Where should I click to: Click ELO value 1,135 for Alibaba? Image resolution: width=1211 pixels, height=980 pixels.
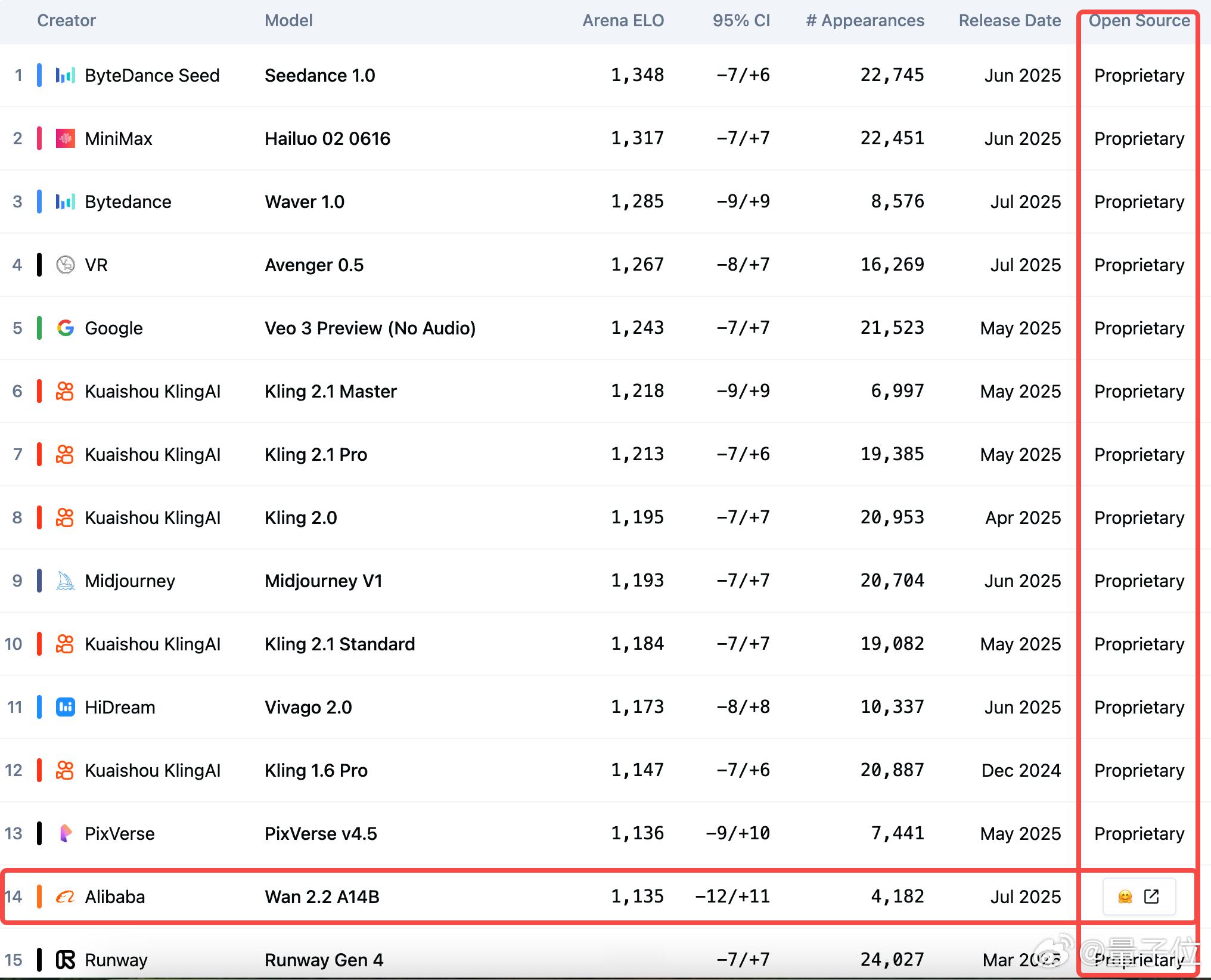pos(638,897)
